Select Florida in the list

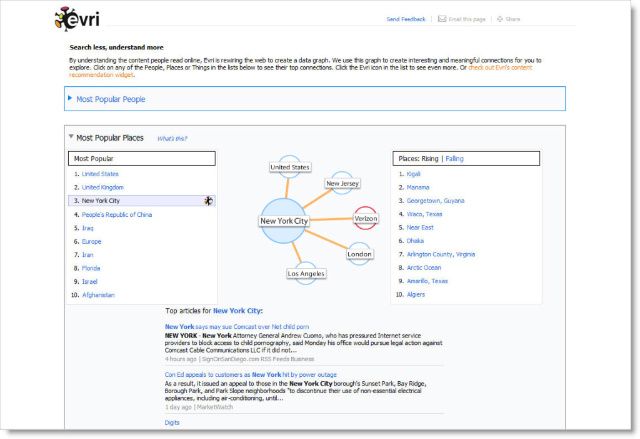tap(91, 268)
